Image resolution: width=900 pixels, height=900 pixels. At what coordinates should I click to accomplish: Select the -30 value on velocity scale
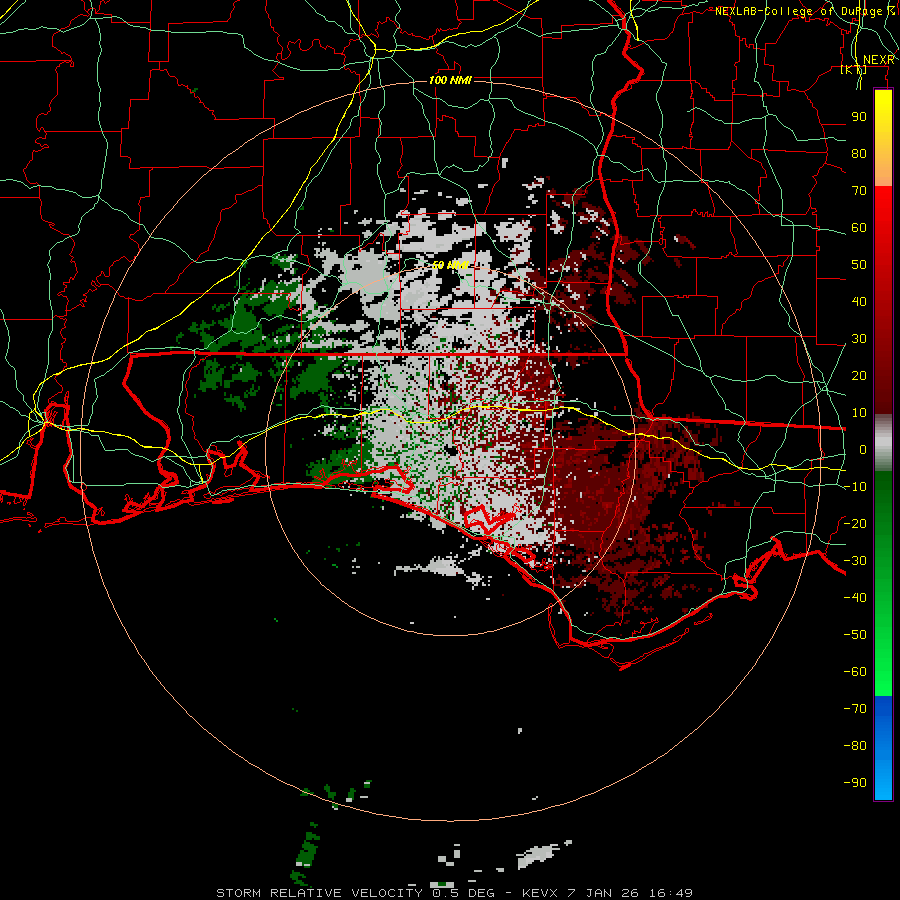tap(855, 561)
